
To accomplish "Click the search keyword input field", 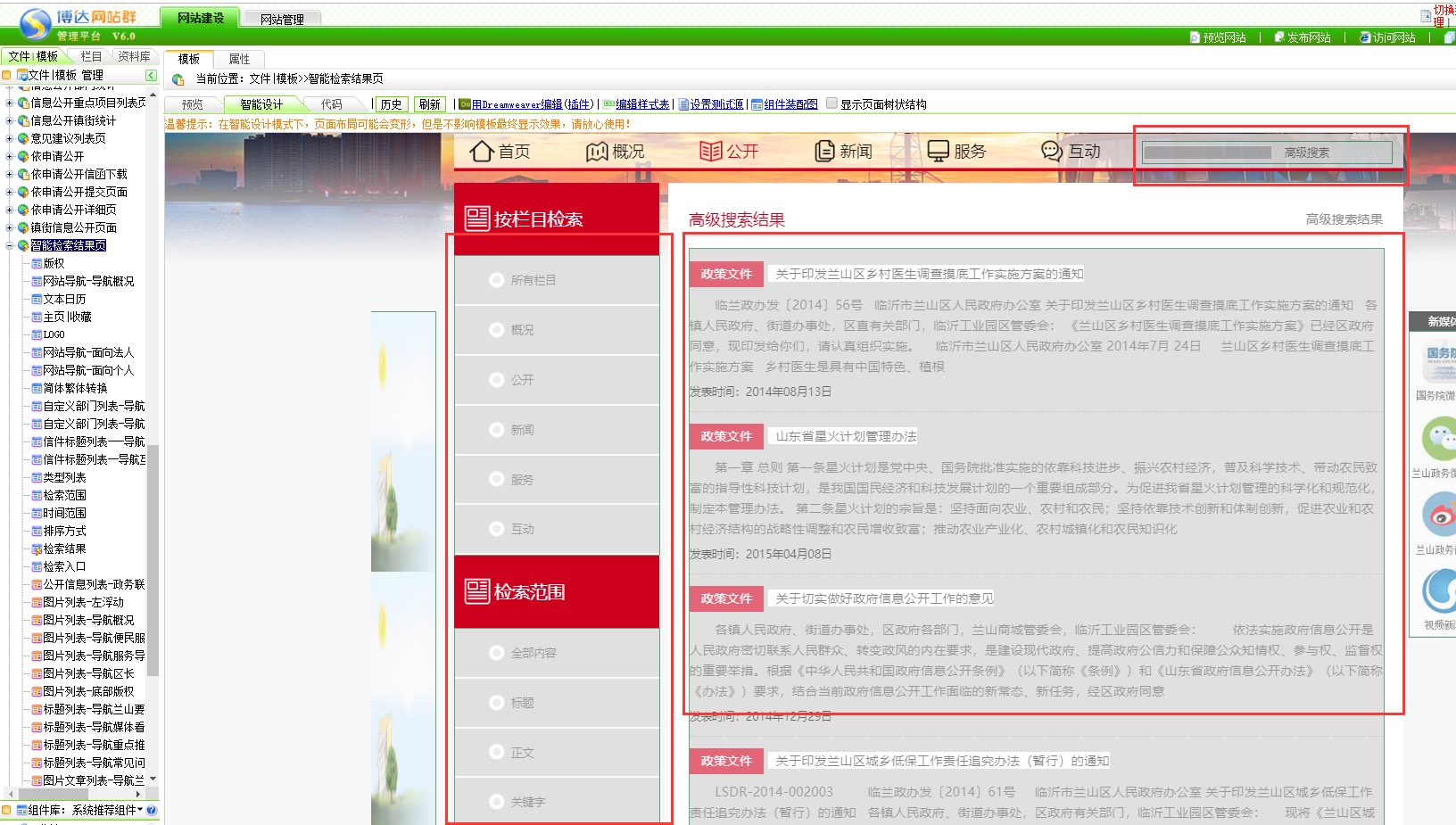I will coord(1208,153).
